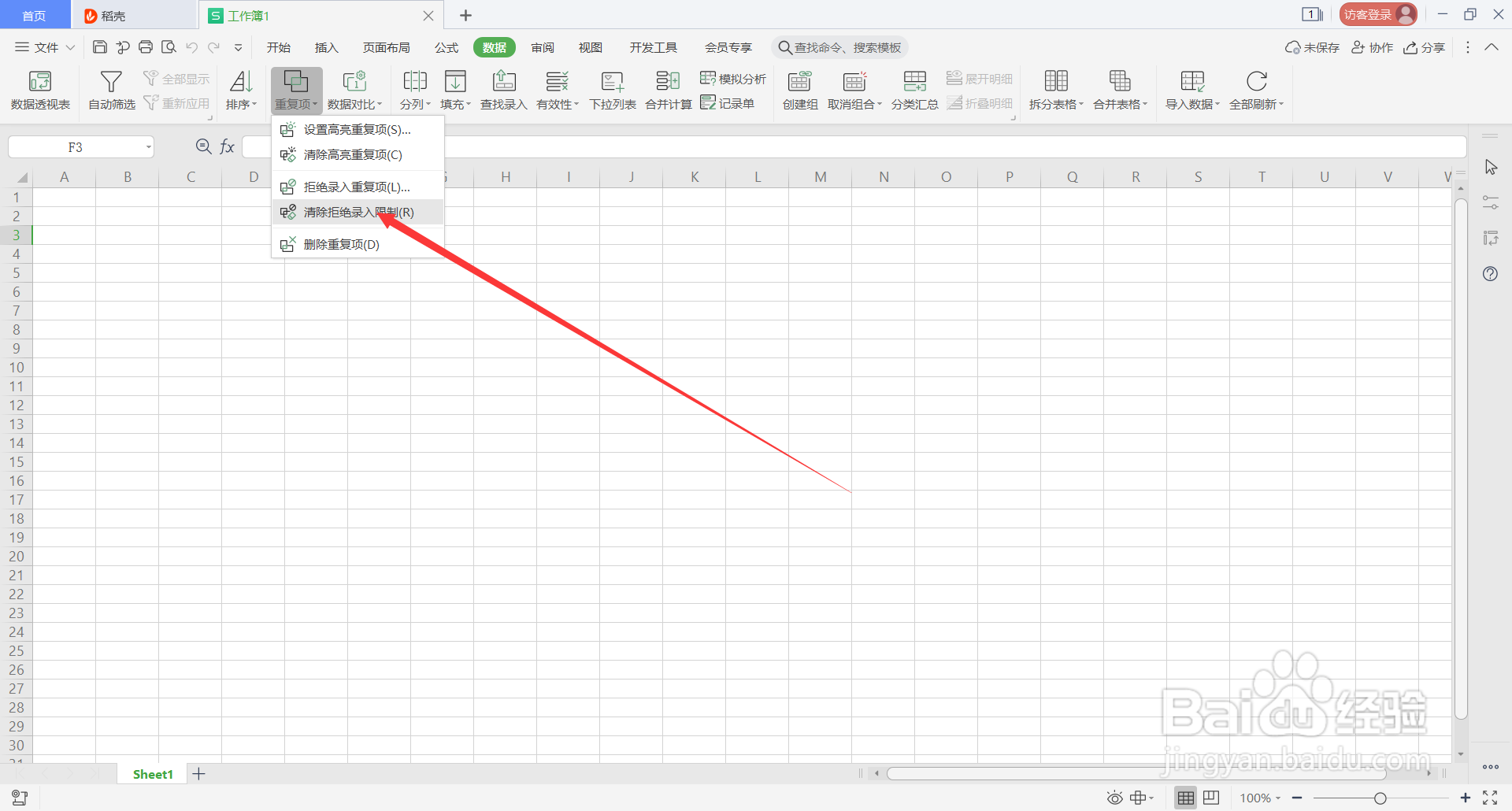The width and height of the screenshot is (1512, 811).
Task: Click the vertical scrollbar thumb
Action: [x=1461, y=458]
